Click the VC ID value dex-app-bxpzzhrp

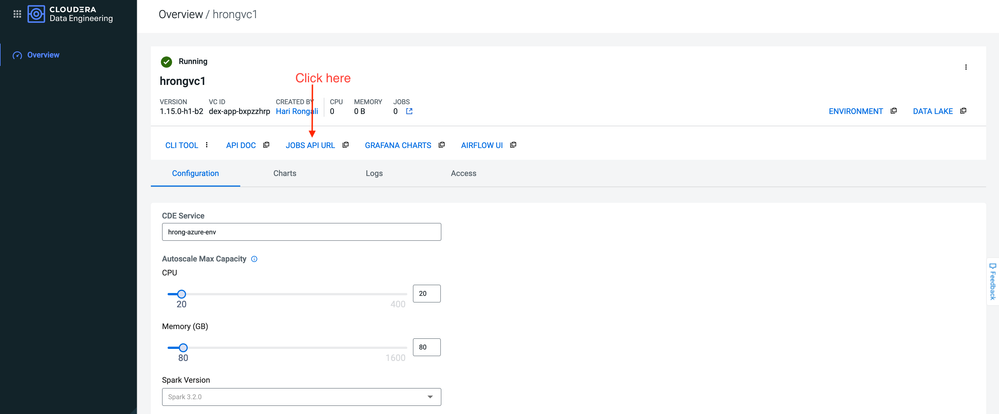tap(239, 111)
